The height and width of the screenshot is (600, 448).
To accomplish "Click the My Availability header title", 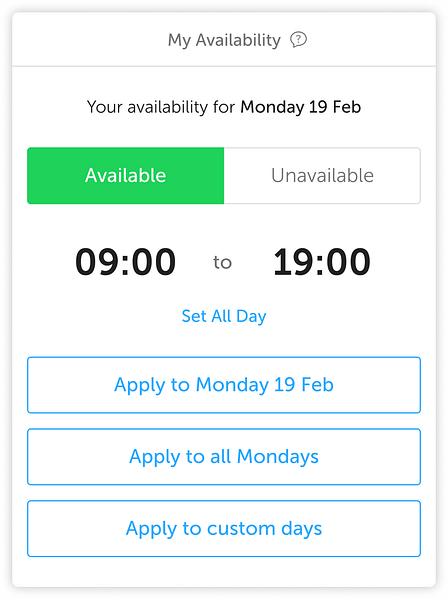I will (224, 40).
